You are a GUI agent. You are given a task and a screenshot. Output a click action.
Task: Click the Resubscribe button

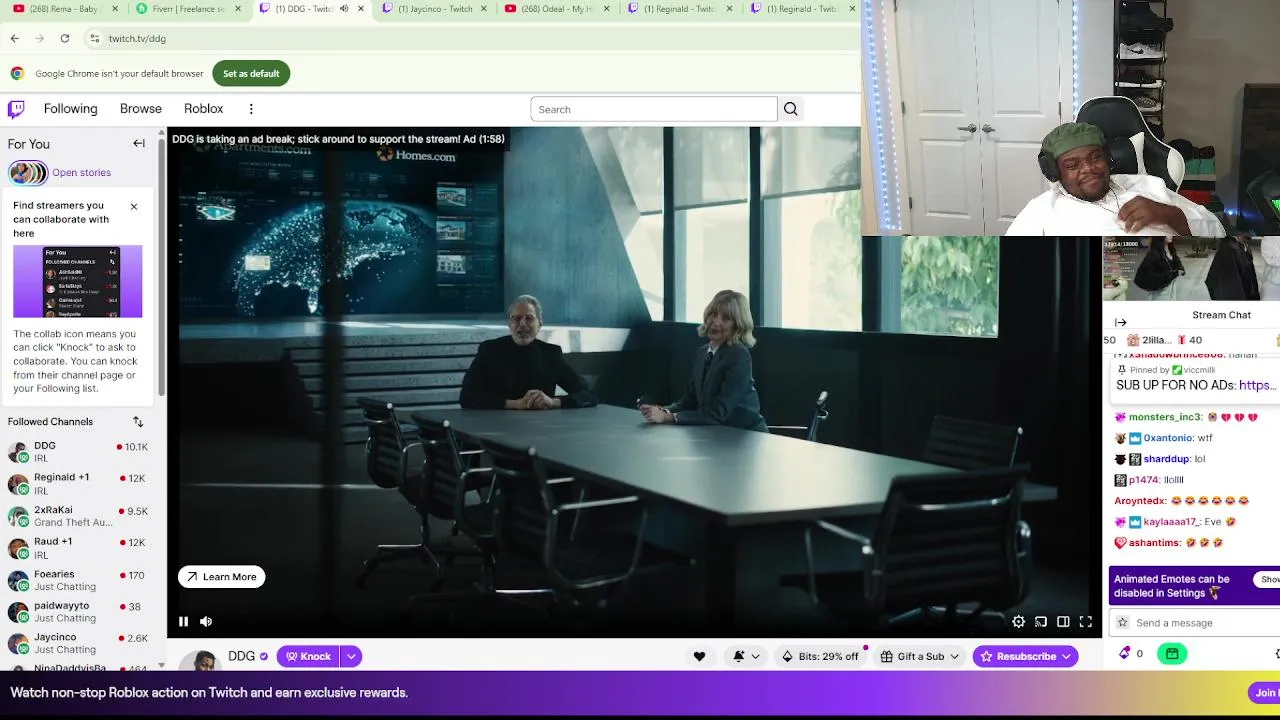[1025, 657]
